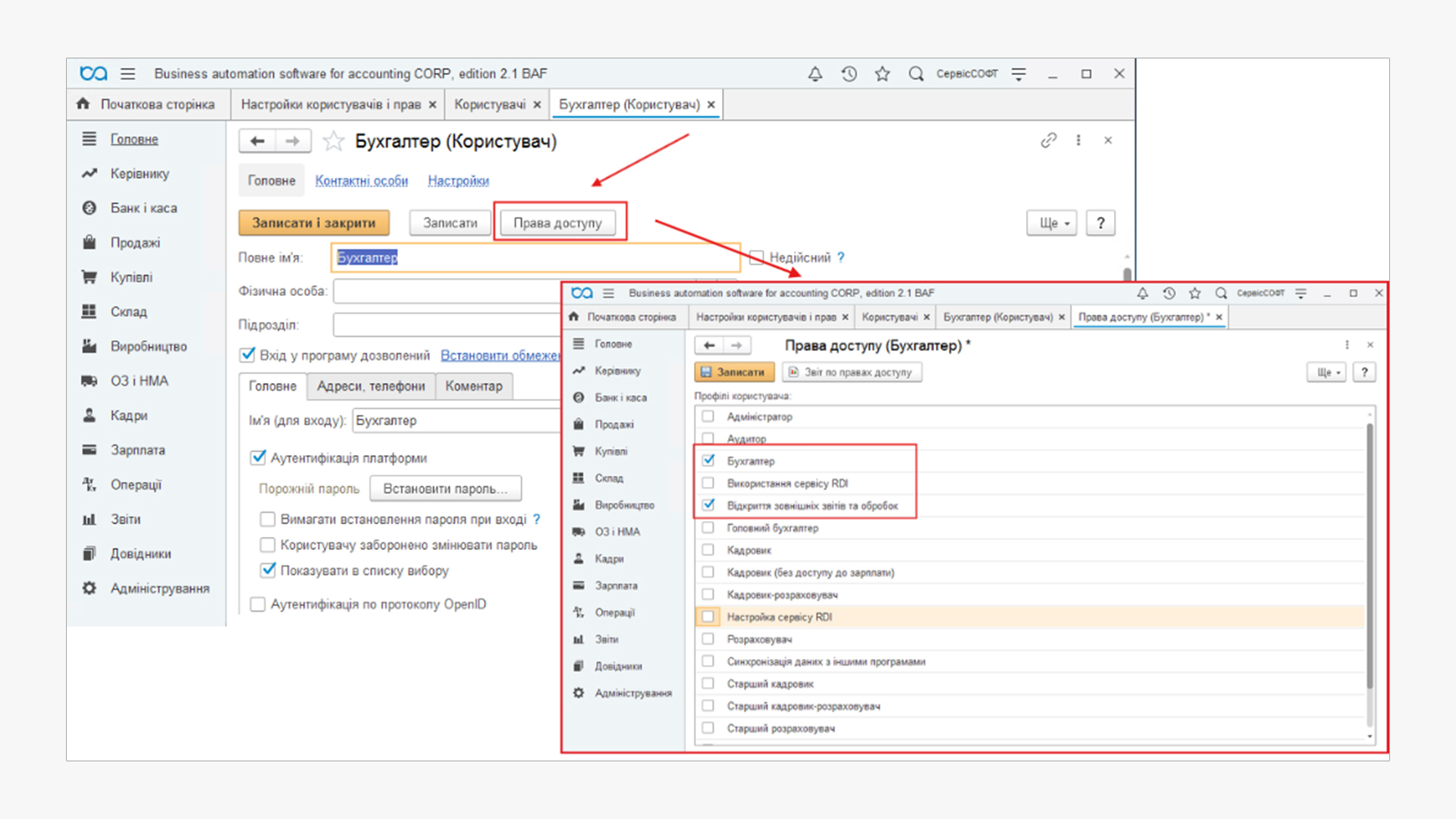
Task: Click Встановити обмеження link
Action: 500,355
